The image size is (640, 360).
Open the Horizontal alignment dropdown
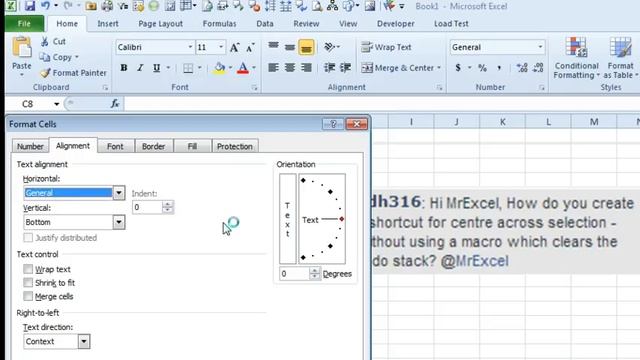[x=118, y=193]
